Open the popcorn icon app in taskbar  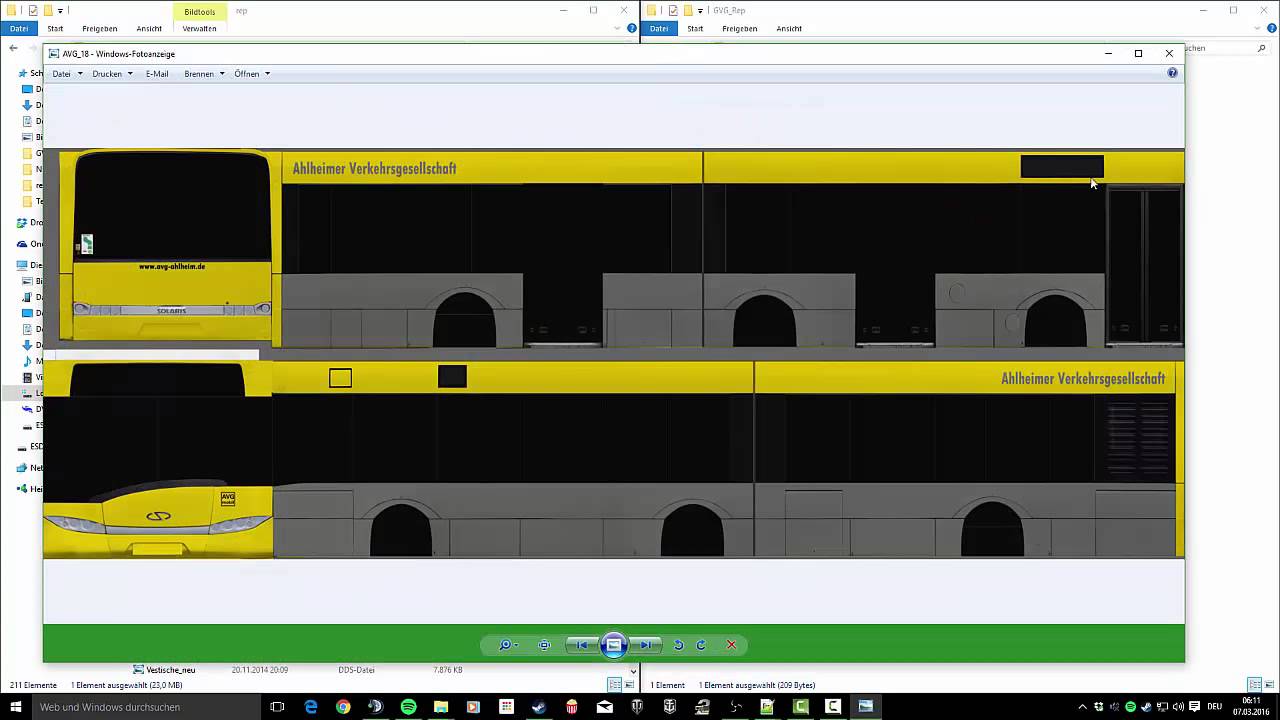(572, 707)
